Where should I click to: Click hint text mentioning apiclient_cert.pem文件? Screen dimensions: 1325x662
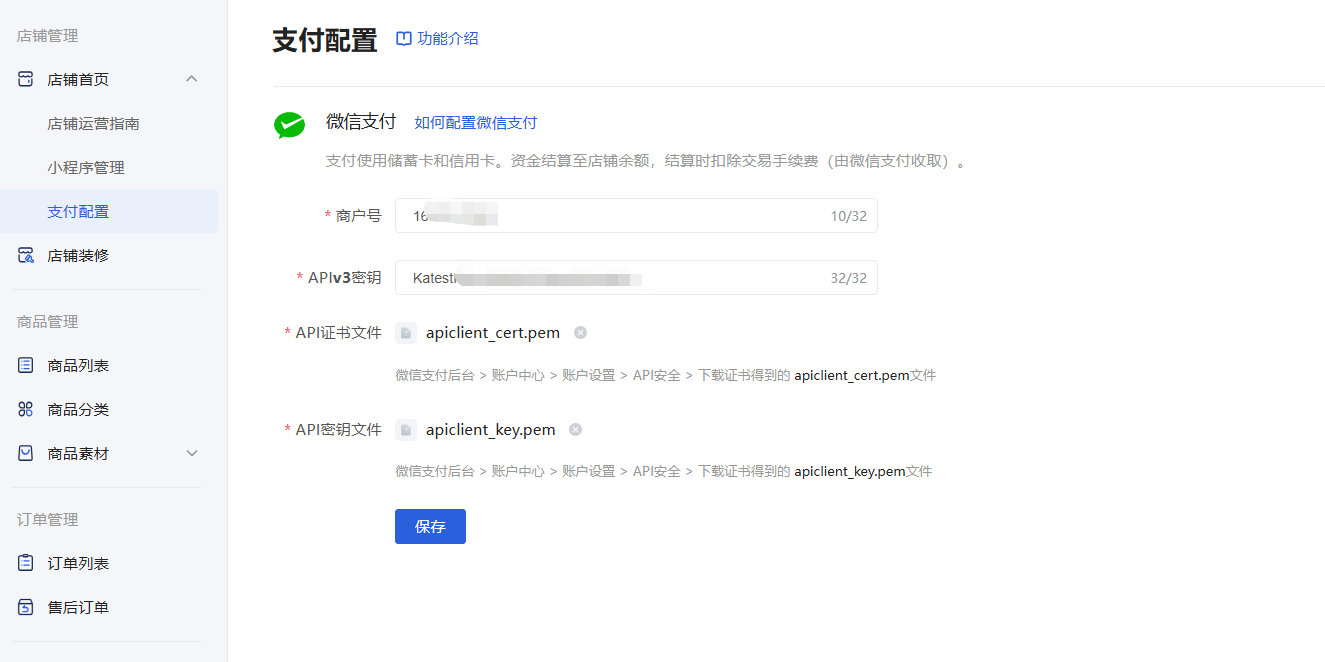(666, 376)
